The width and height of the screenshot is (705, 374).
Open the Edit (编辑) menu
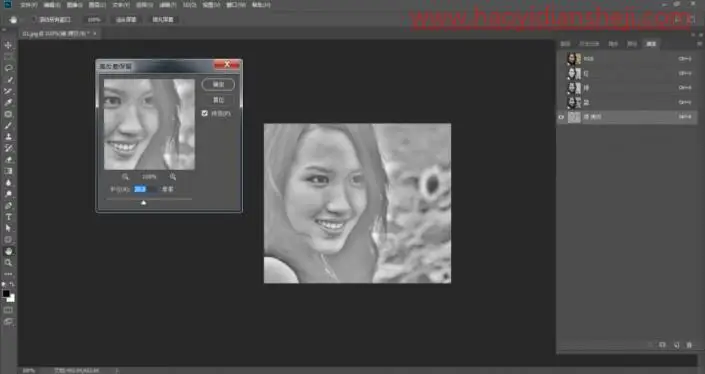(52, 5)
